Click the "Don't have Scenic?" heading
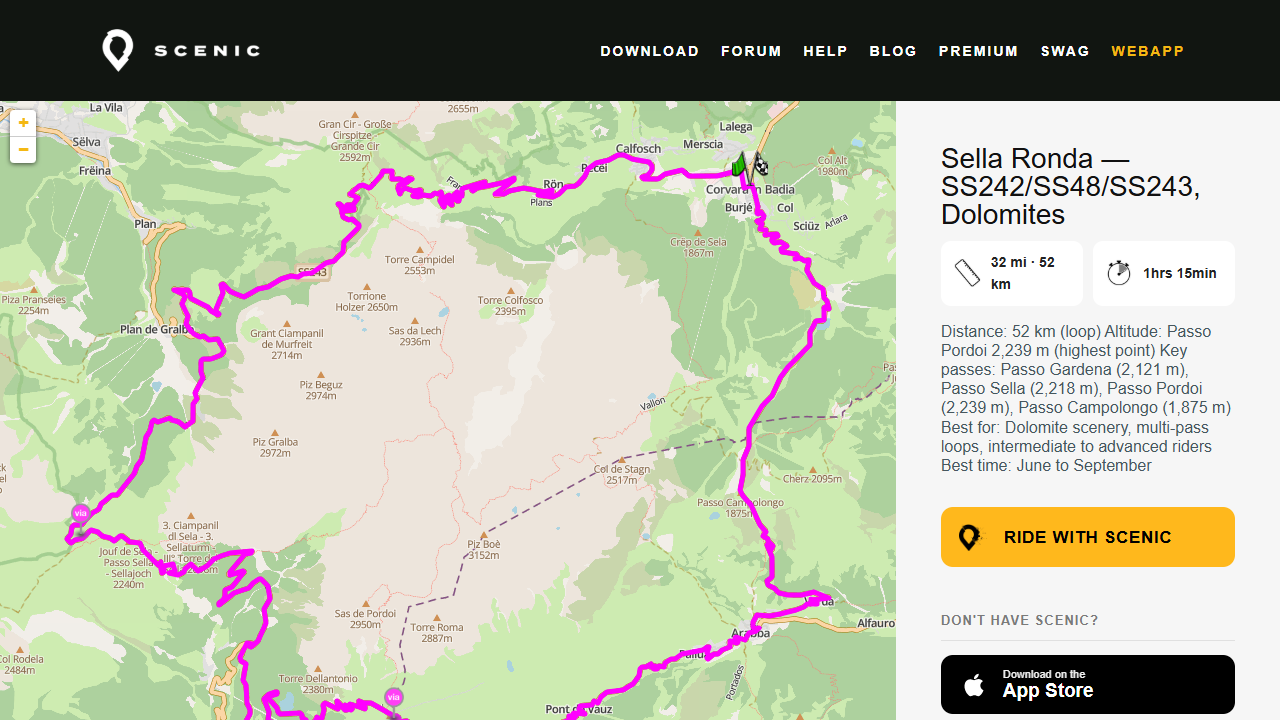Screen dimensions: 1280x720 1020,621
